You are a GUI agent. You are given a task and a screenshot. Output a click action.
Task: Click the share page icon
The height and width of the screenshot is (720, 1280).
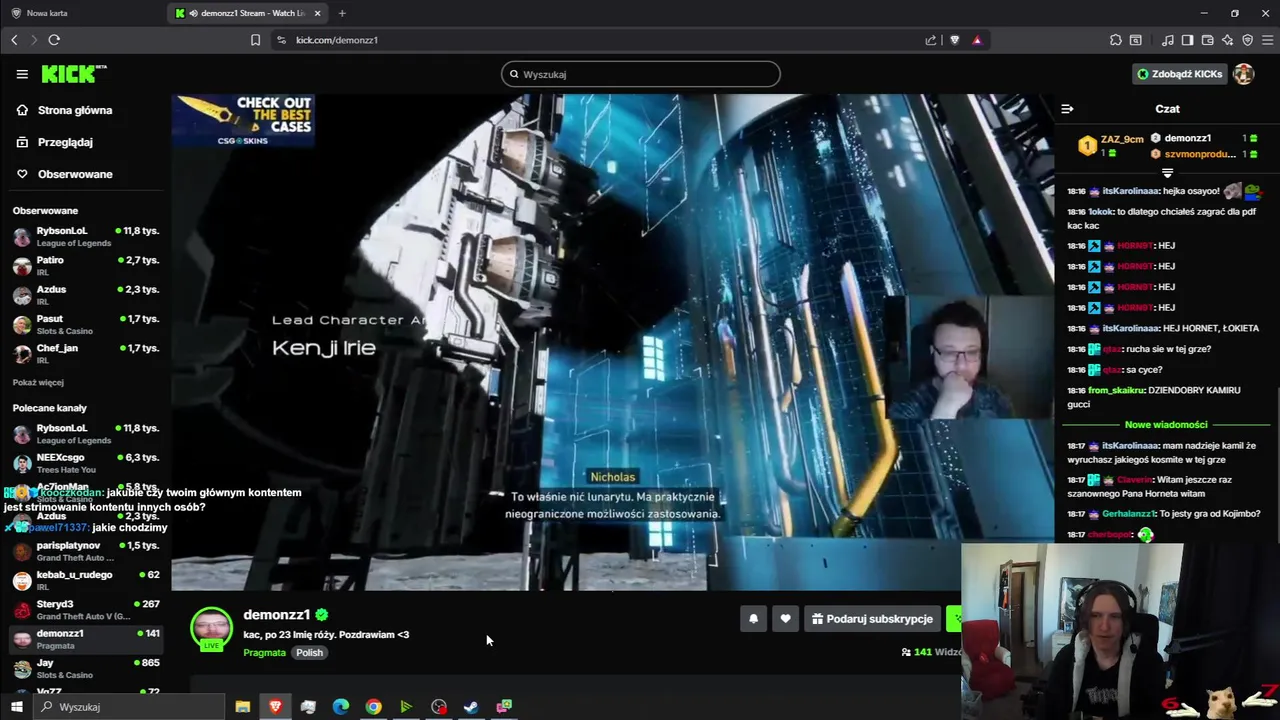pyautogui.click(x=931, y=40)
